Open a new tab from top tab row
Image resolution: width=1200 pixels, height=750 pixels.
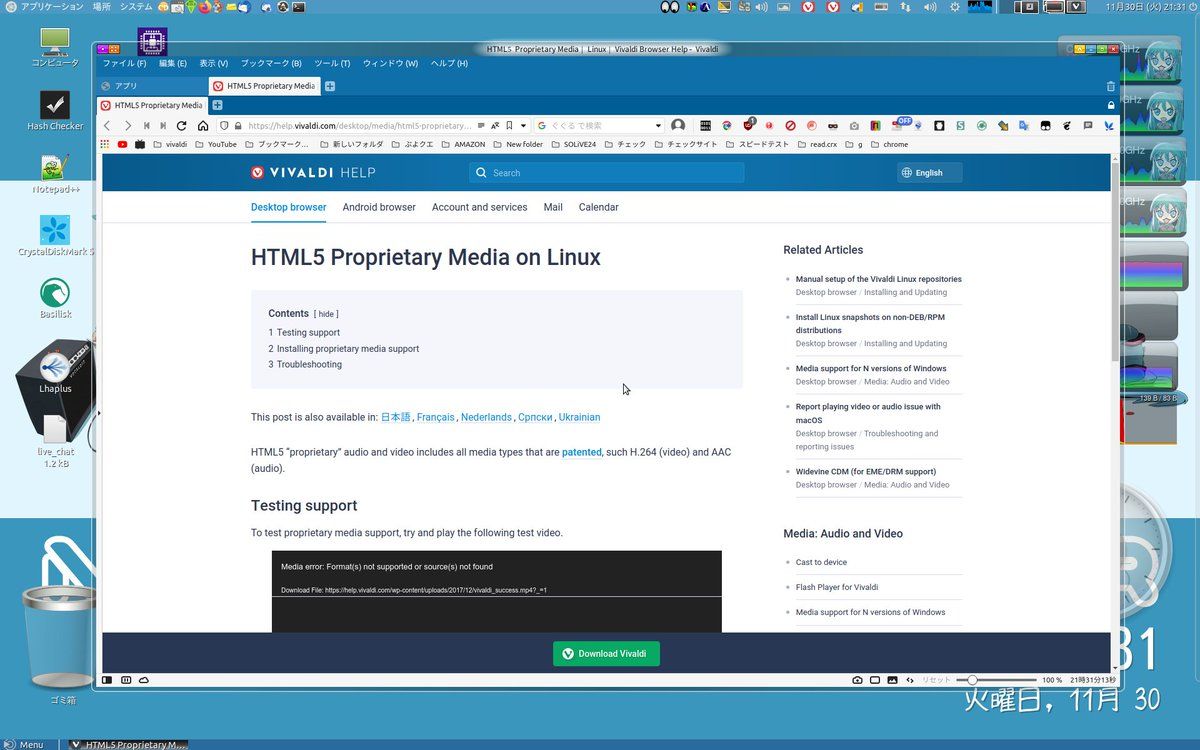[330, 86]
